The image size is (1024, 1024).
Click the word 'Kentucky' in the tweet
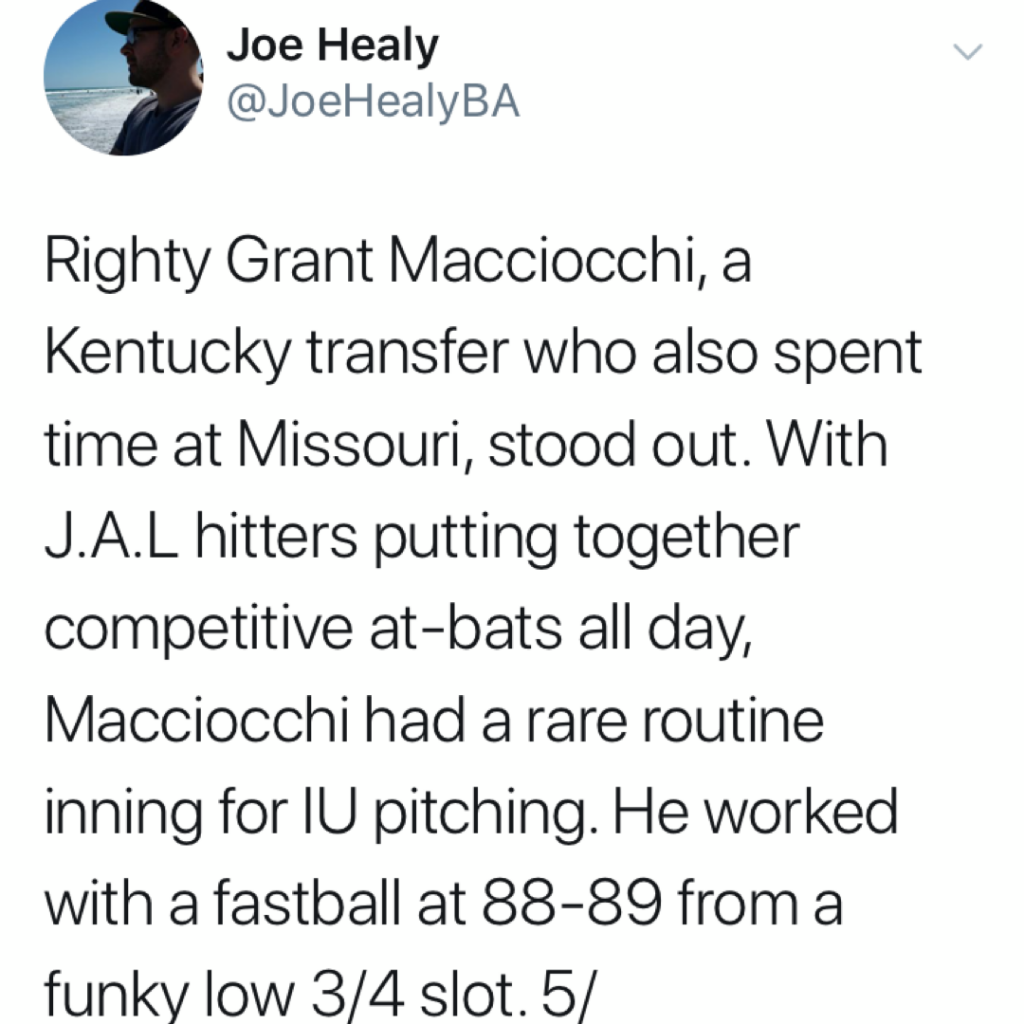167,355
